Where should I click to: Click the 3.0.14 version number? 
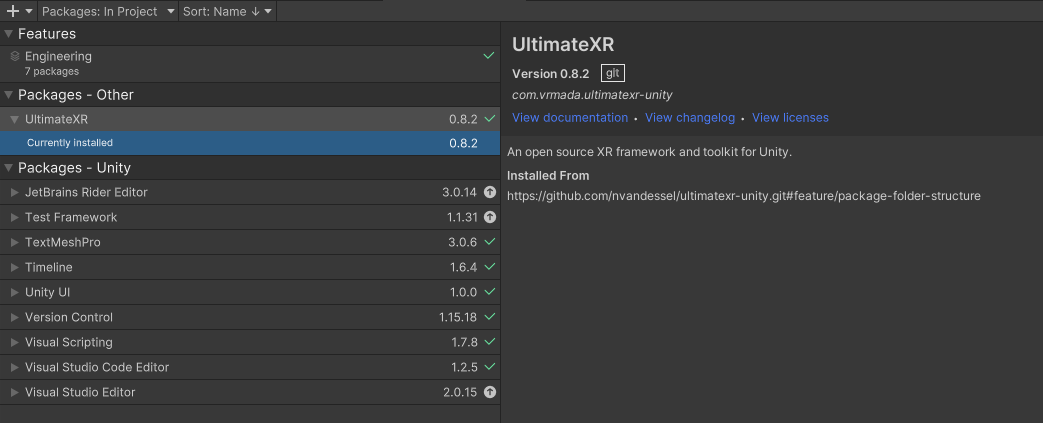point(460,192)
